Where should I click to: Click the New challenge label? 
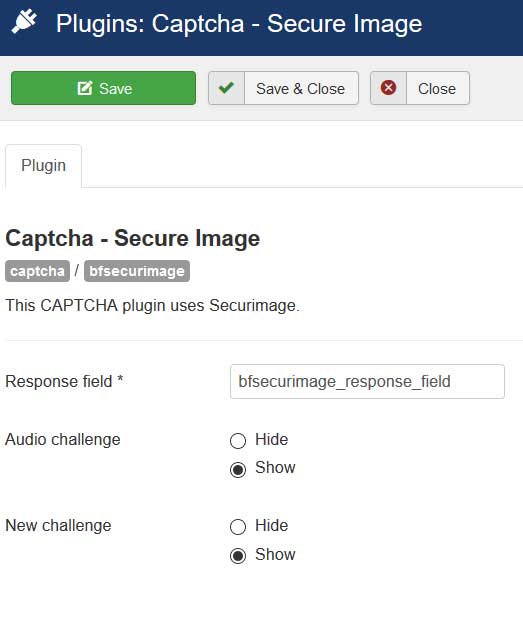click(x=58, y=525)
